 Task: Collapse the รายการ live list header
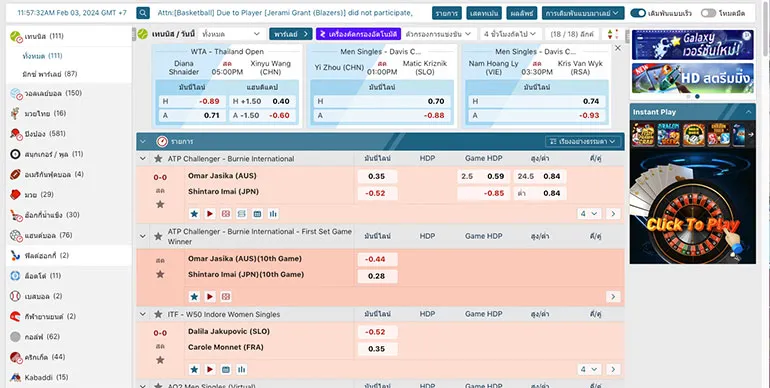(x=143, y=141)
